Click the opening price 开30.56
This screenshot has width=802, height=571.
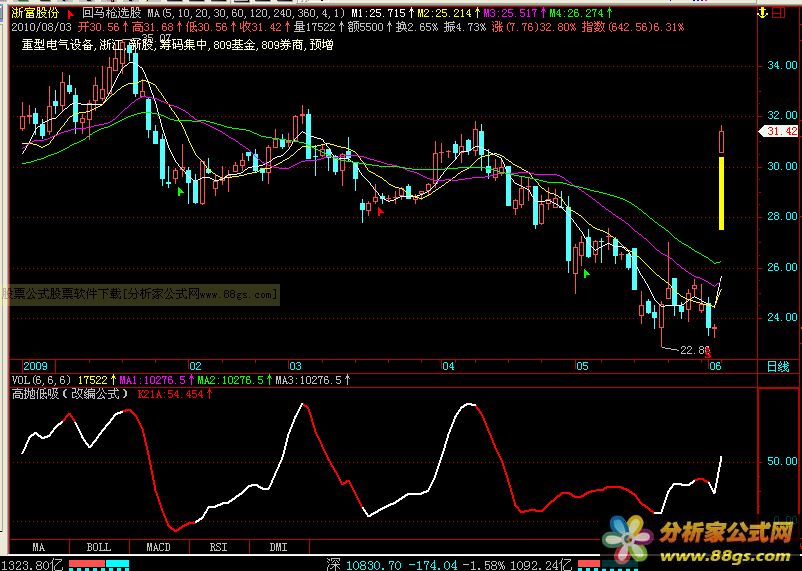click(98, 27)
